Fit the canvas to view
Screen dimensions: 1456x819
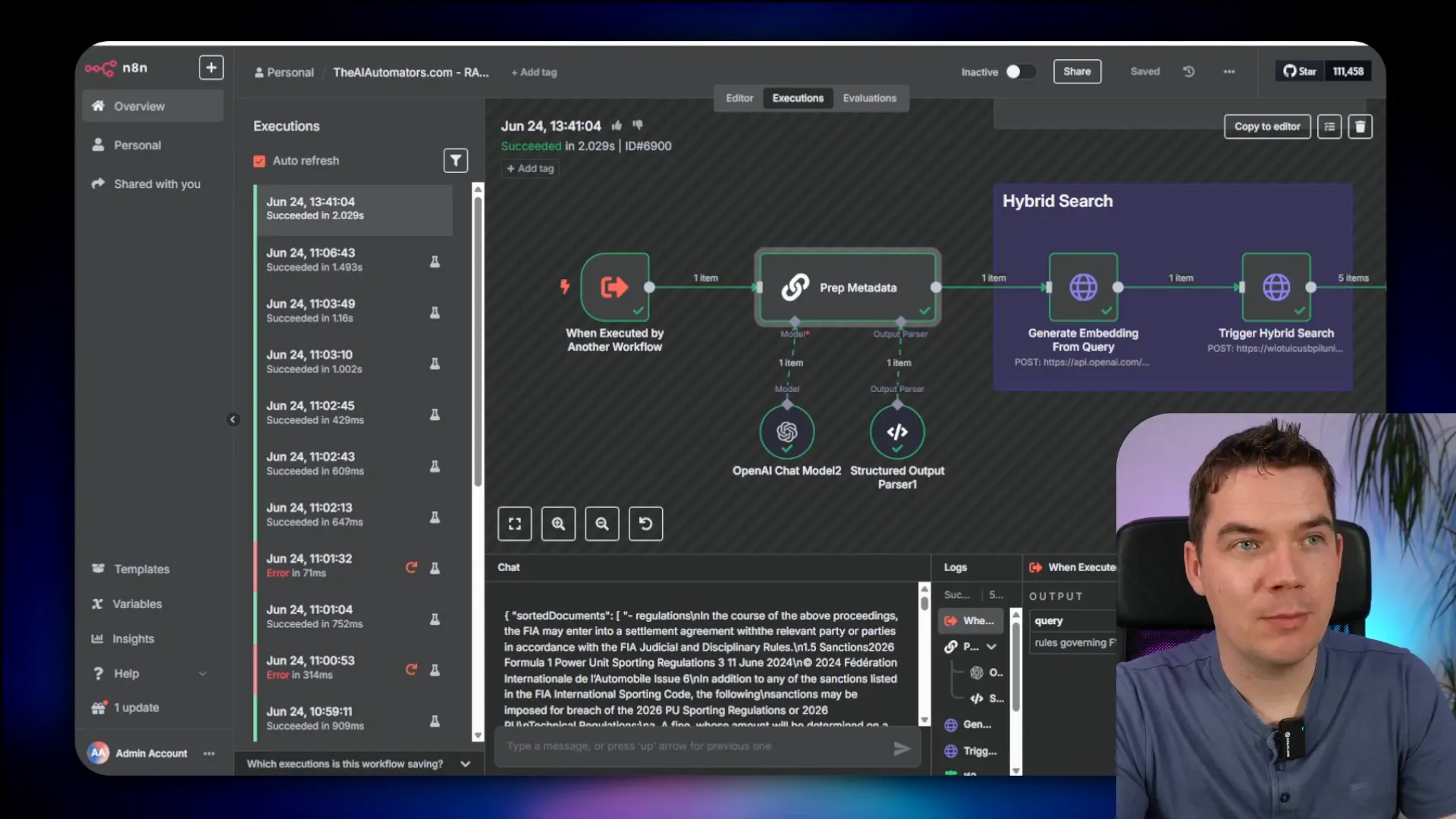514,523
